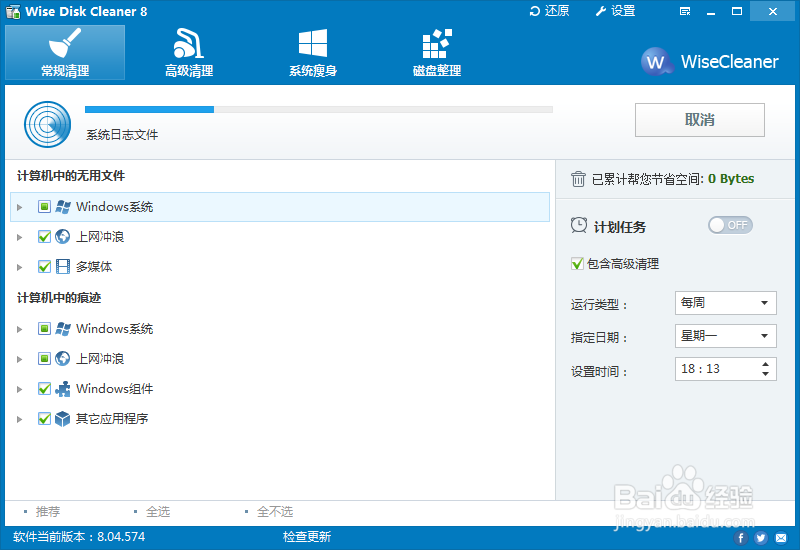The height and width of the screenshot is (550, 800).
Task: Click the 还原 restore menu item
Action: pos(549,11)
